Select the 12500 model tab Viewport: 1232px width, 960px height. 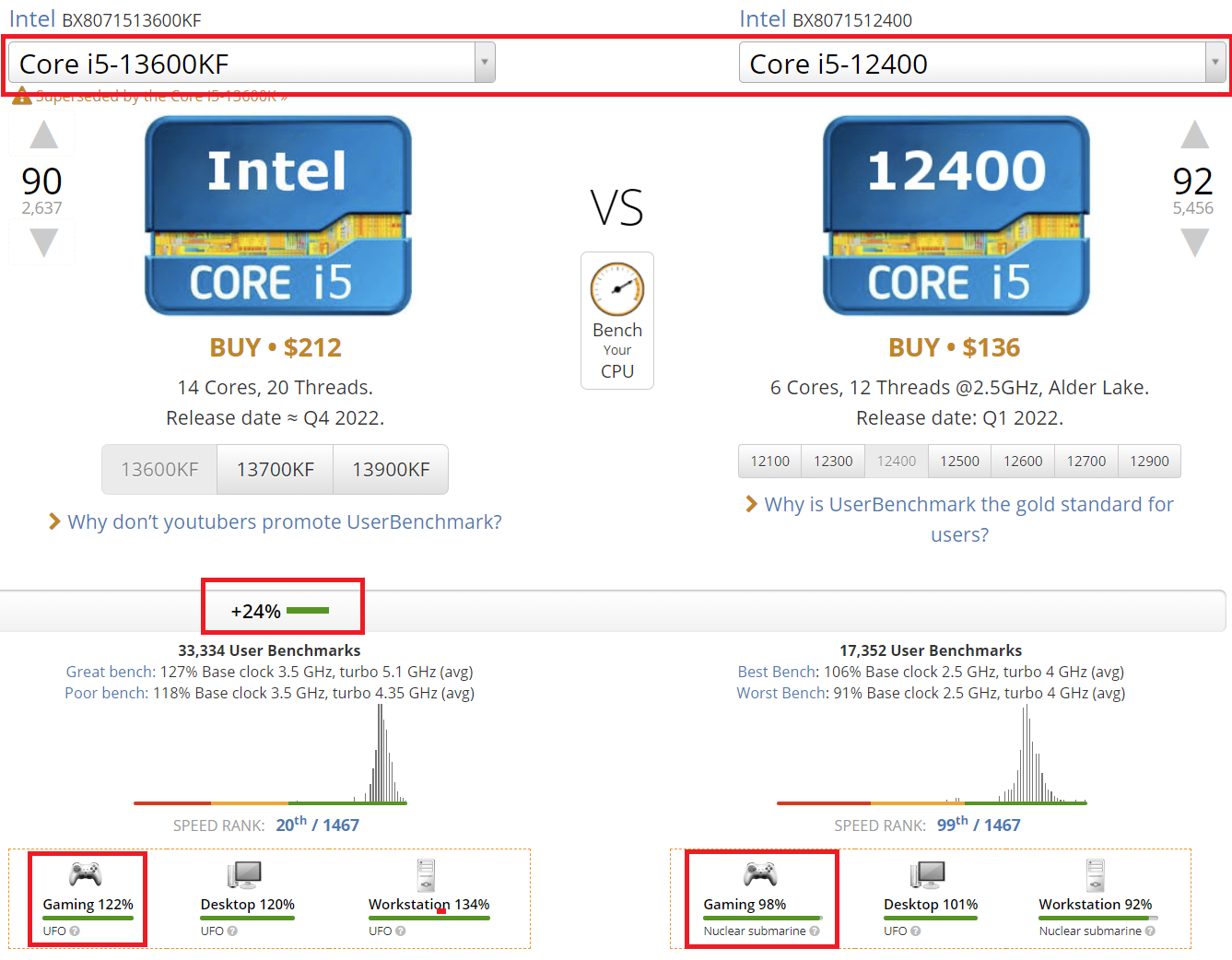(959, 462)
